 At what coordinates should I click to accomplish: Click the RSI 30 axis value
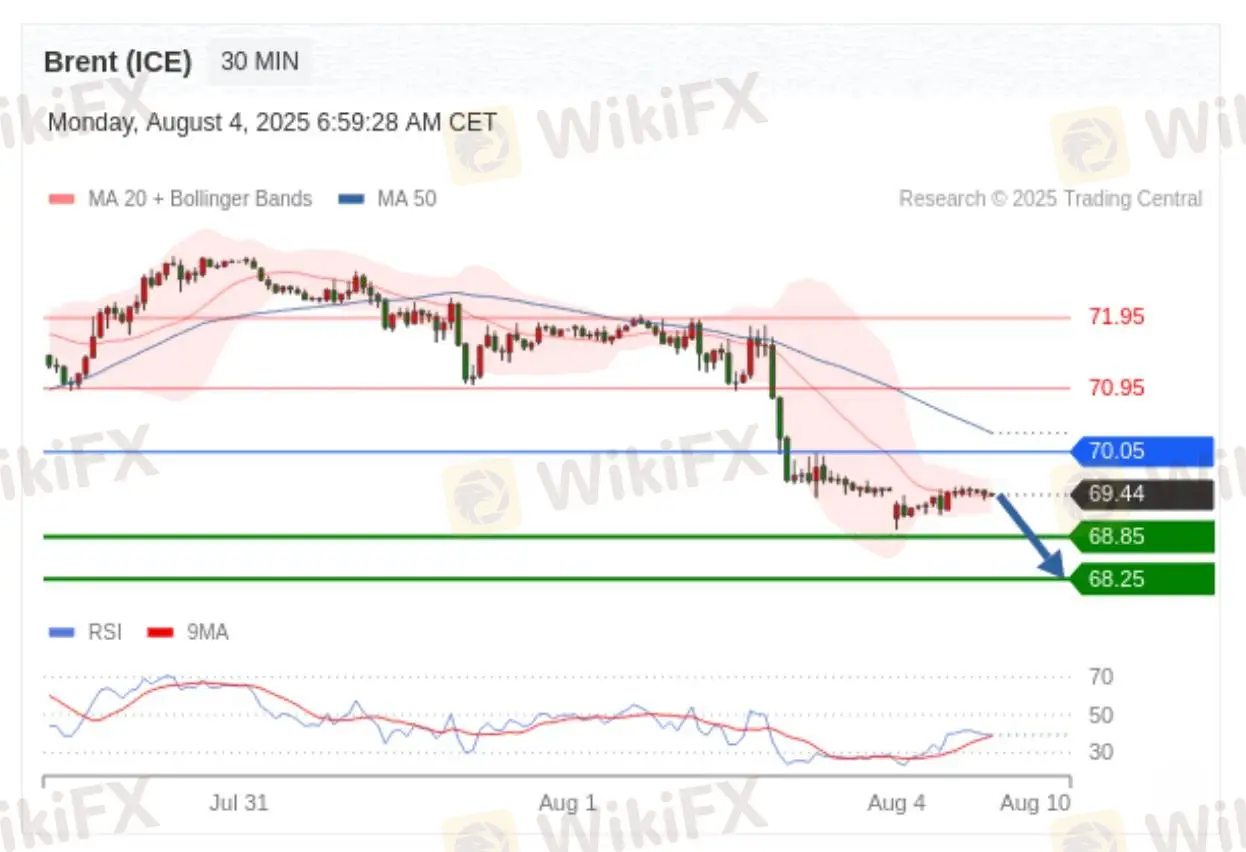[x=1101, y=752]
